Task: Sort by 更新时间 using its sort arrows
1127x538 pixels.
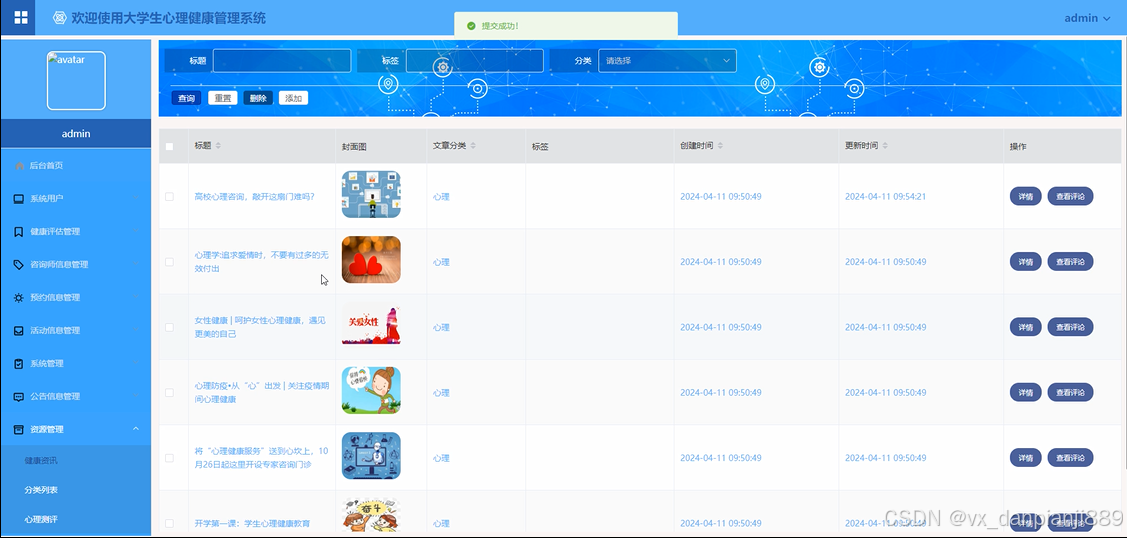Action: click(885, 145)
